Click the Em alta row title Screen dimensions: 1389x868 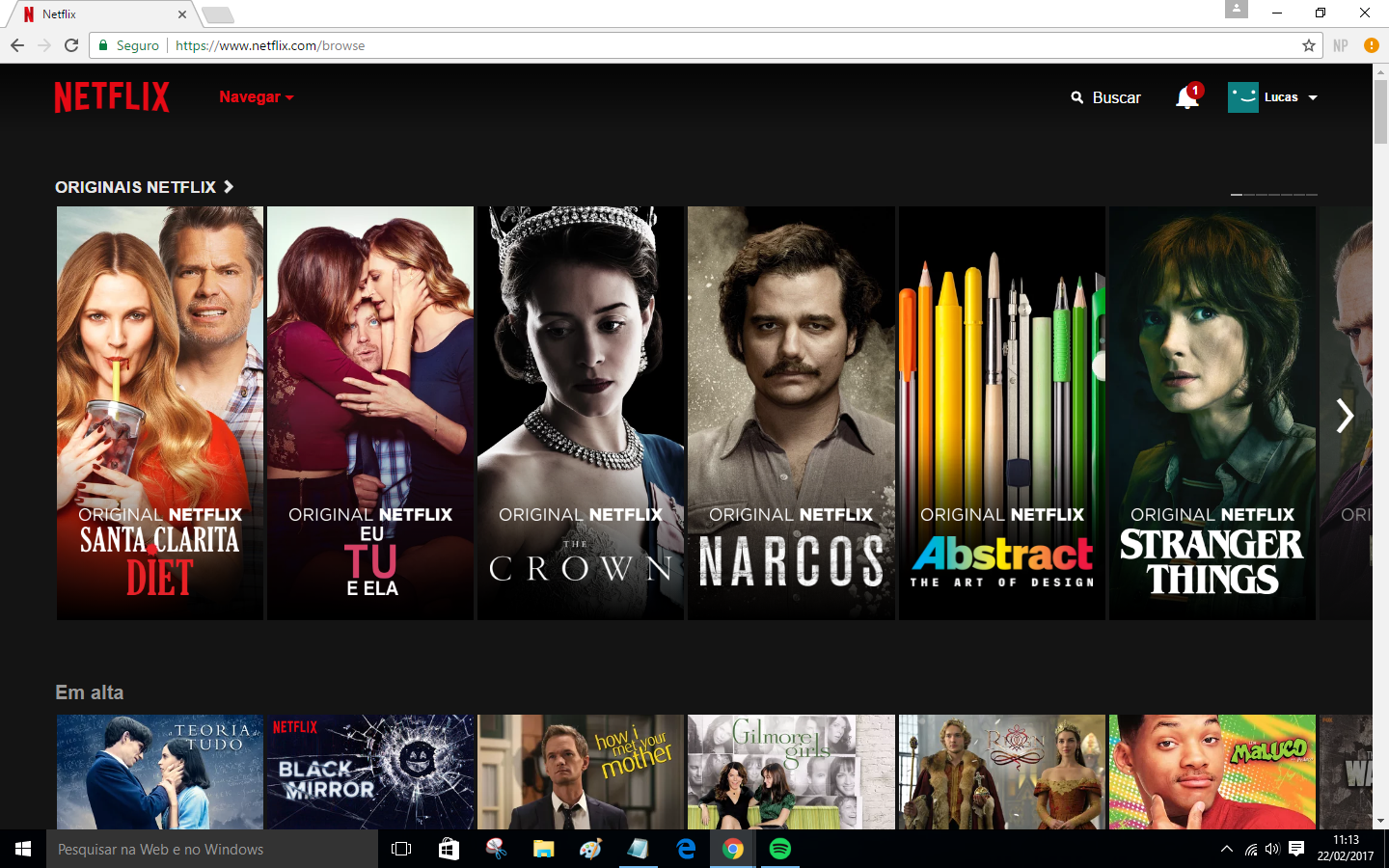(90, 692)
